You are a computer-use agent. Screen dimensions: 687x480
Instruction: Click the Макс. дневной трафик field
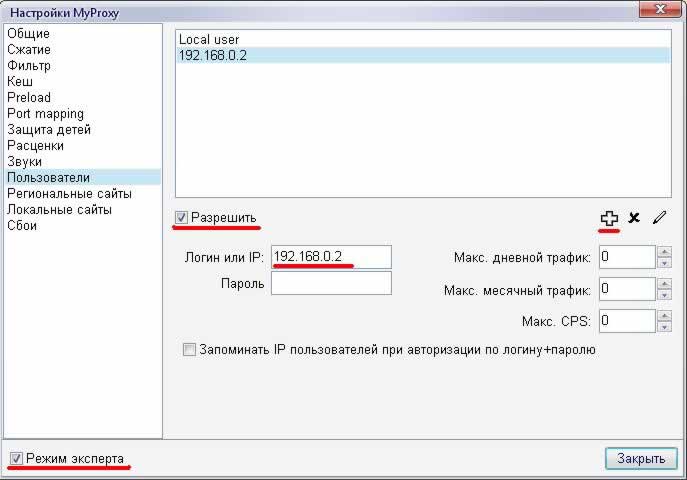627,257
